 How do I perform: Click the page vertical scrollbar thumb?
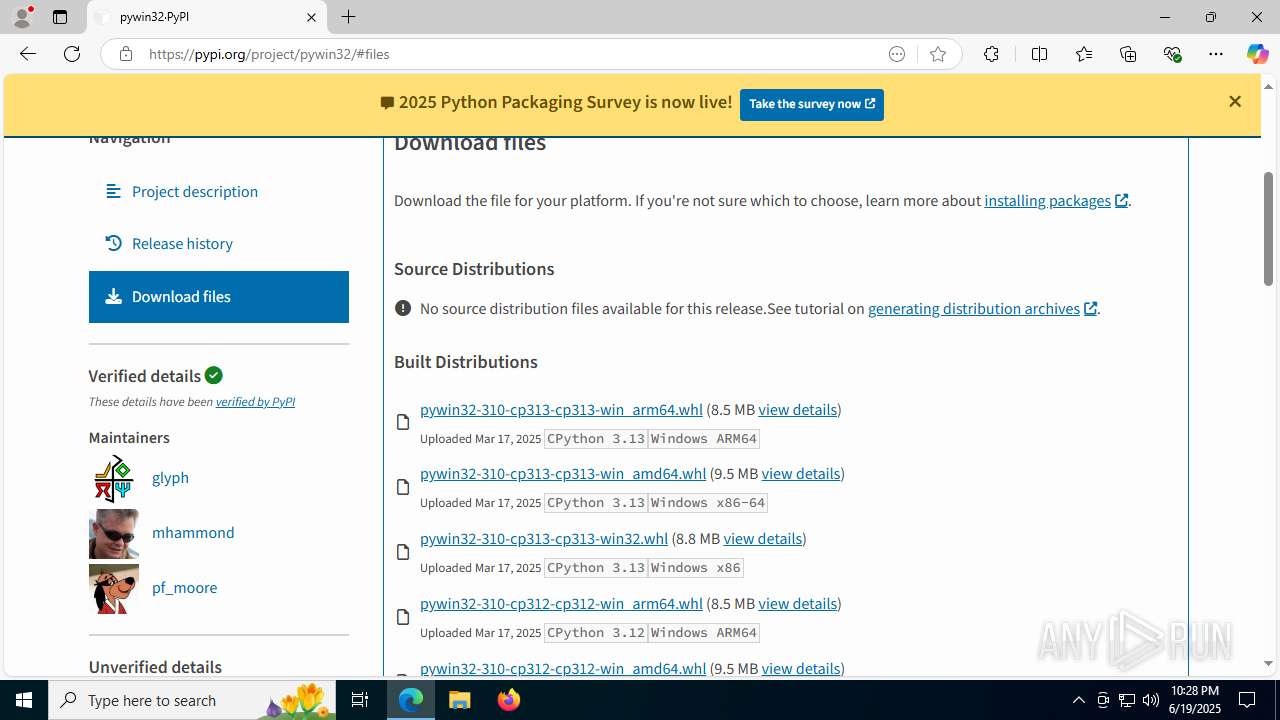coord(1268,228)
